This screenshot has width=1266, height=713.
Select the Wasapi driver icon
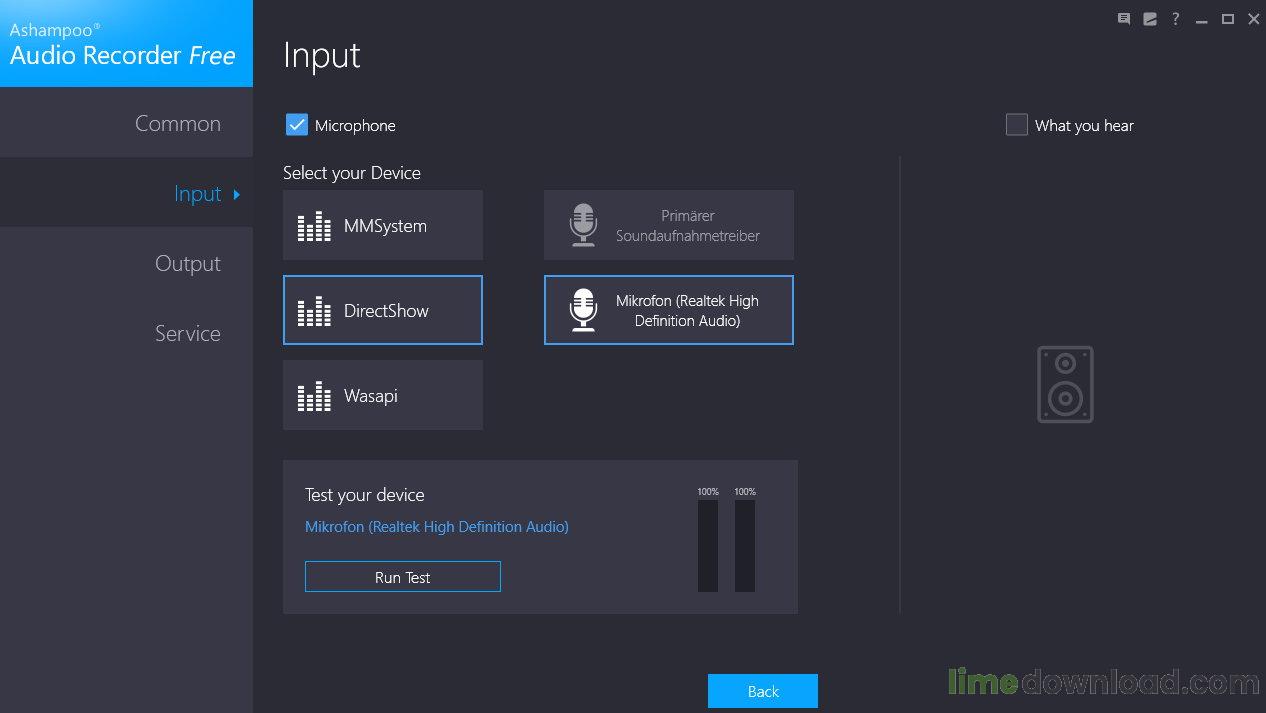pos(313,395)
